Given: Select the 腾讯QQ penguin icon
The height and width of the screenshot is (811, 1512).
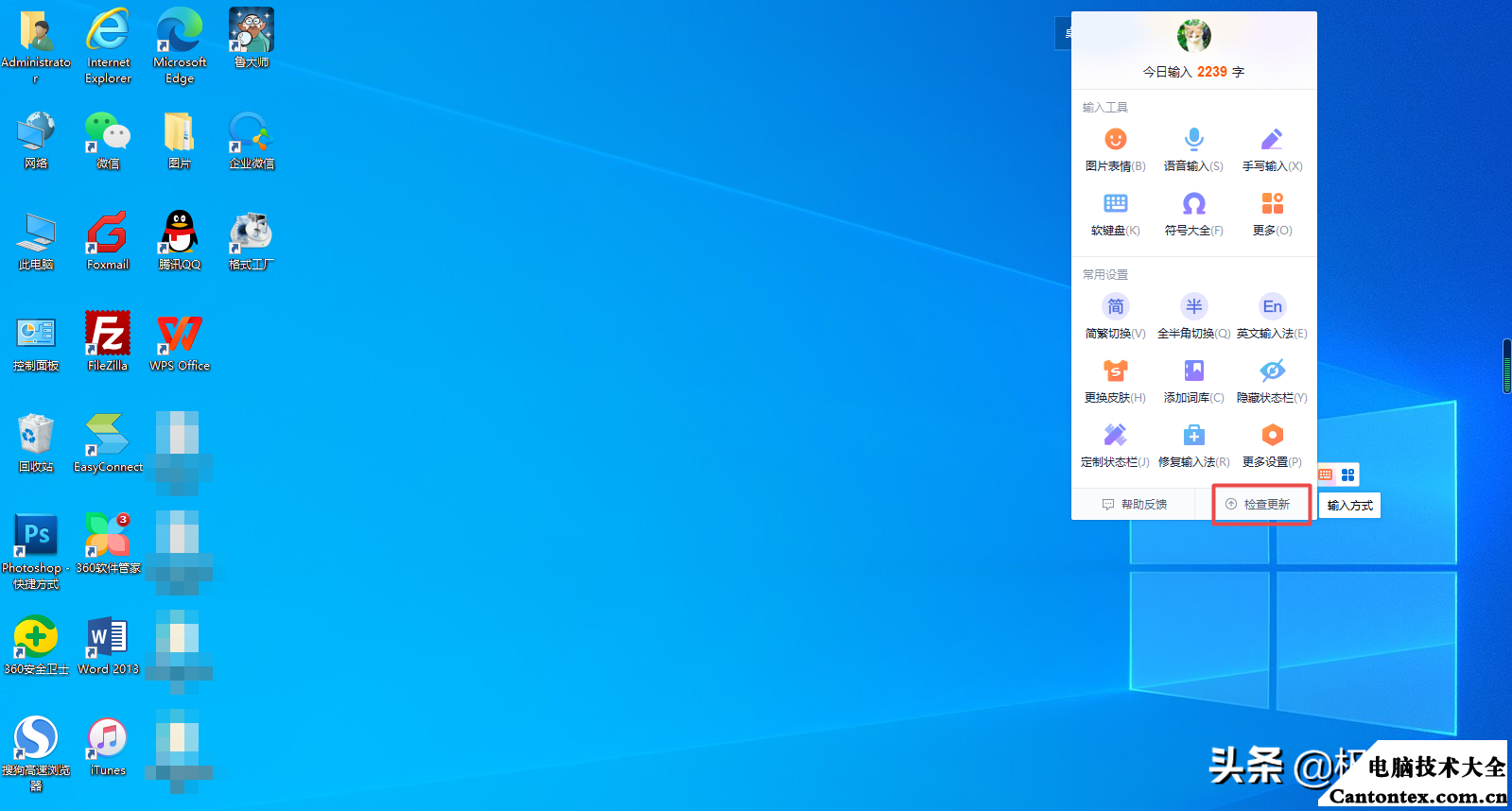Looking at the screenshot, I should (180, 241).
